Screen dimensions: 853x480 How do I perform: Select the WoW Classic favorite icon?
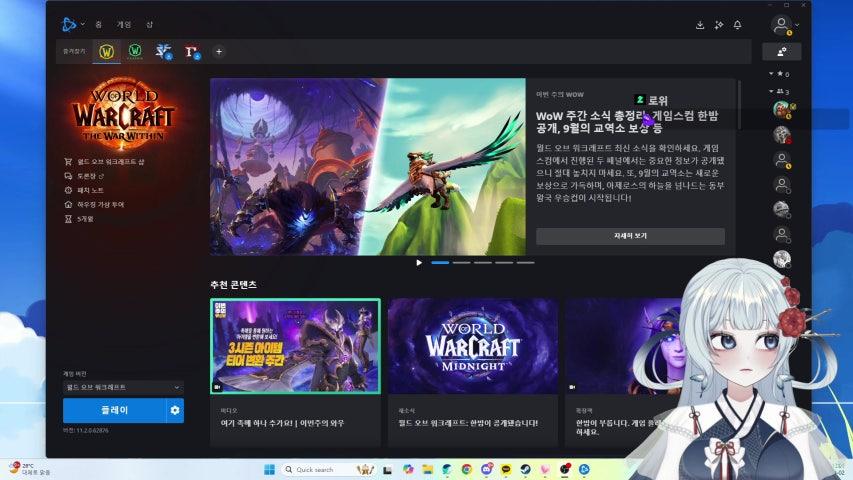135,52
